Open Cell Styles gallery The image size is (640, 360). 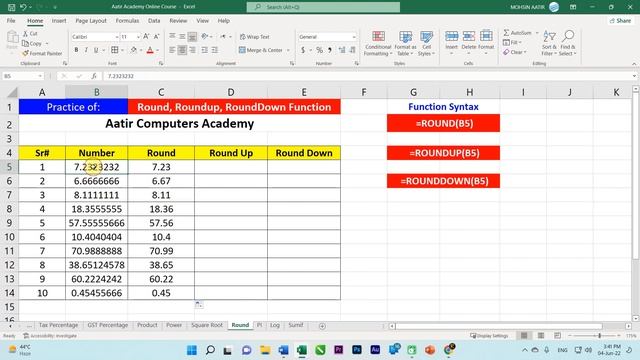point(427,43)
